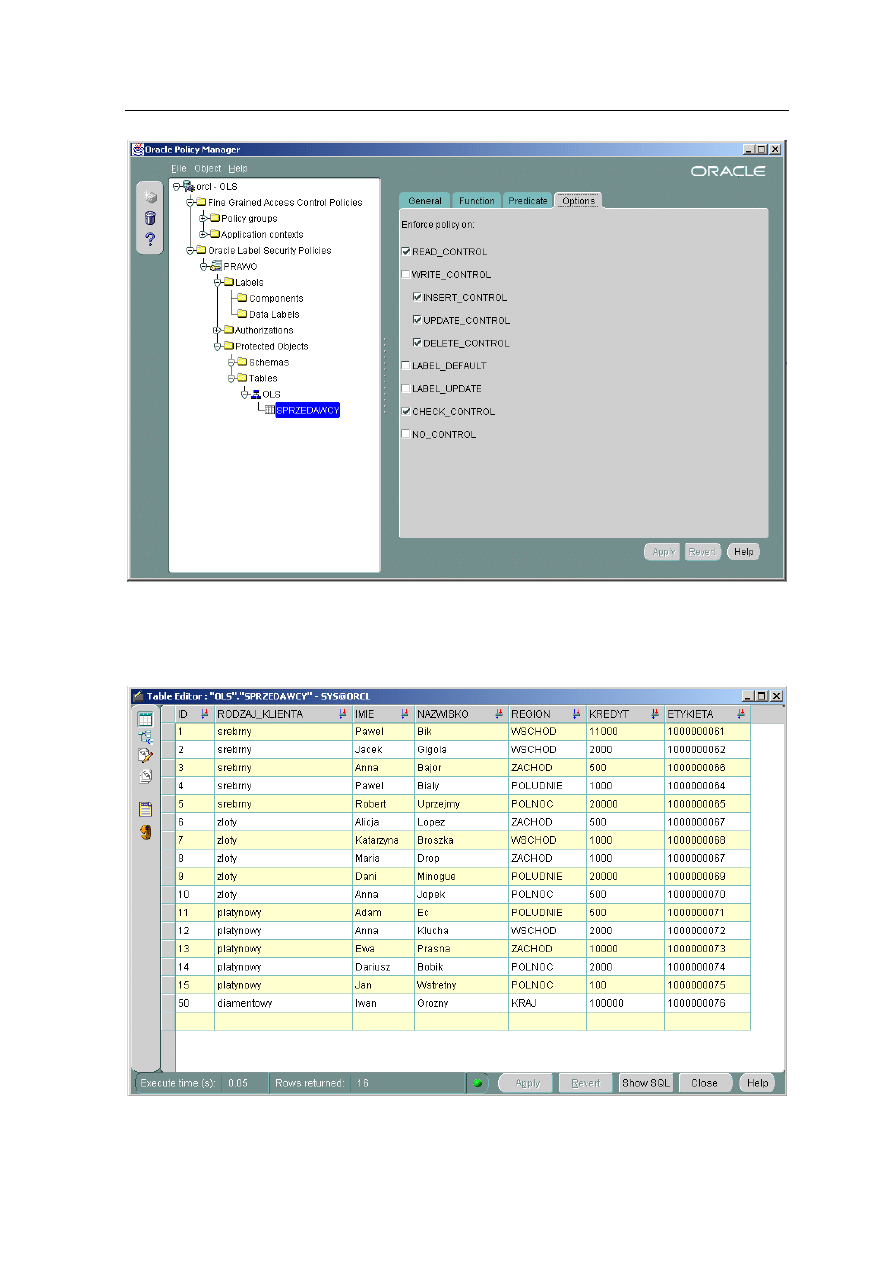
Task: Select the Data Labels tree item
Action: coord(273,314)
